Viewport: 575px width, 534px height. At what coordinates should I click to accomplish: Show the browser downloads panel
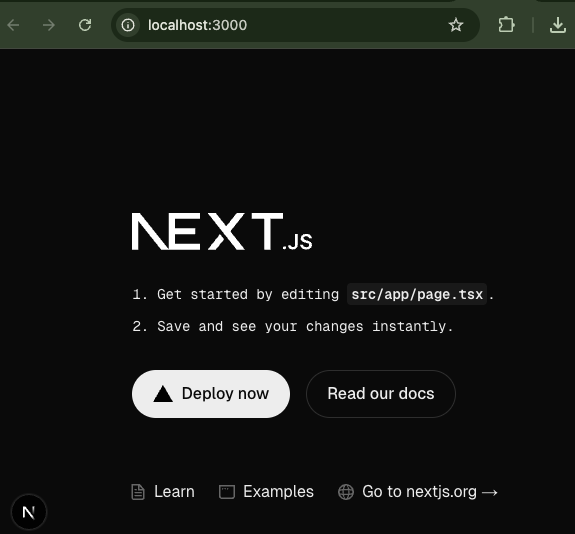tap(557, 25)
